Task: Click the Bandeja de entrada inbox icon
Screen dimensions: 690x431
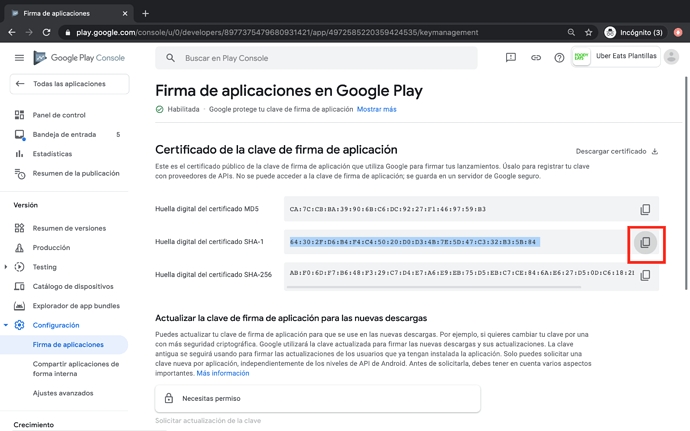Action: pos(19,135)
